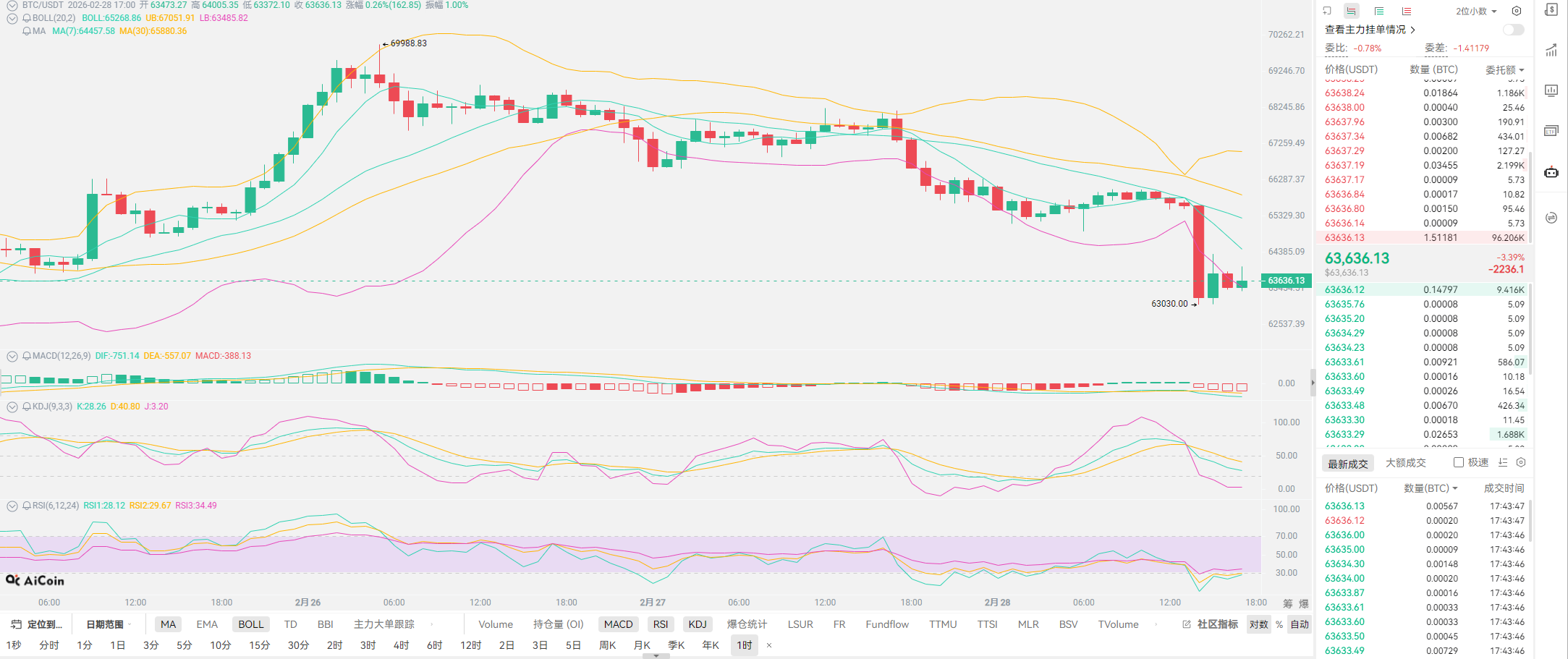The image size is (1568, 659).
Task: Click the 63636.13 current price axis label
Action: tap(1286, 281)
